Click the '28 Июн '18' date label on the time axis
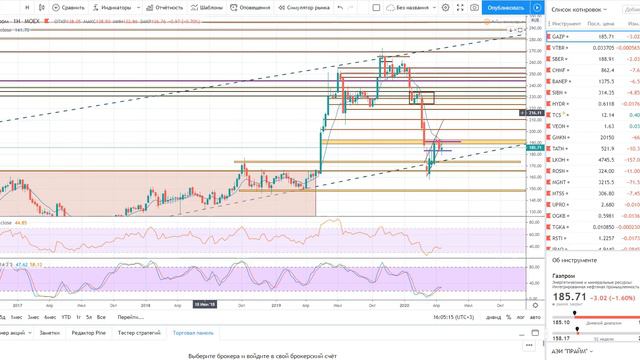This screenshot has height=360, width=640. click(205, 304)
